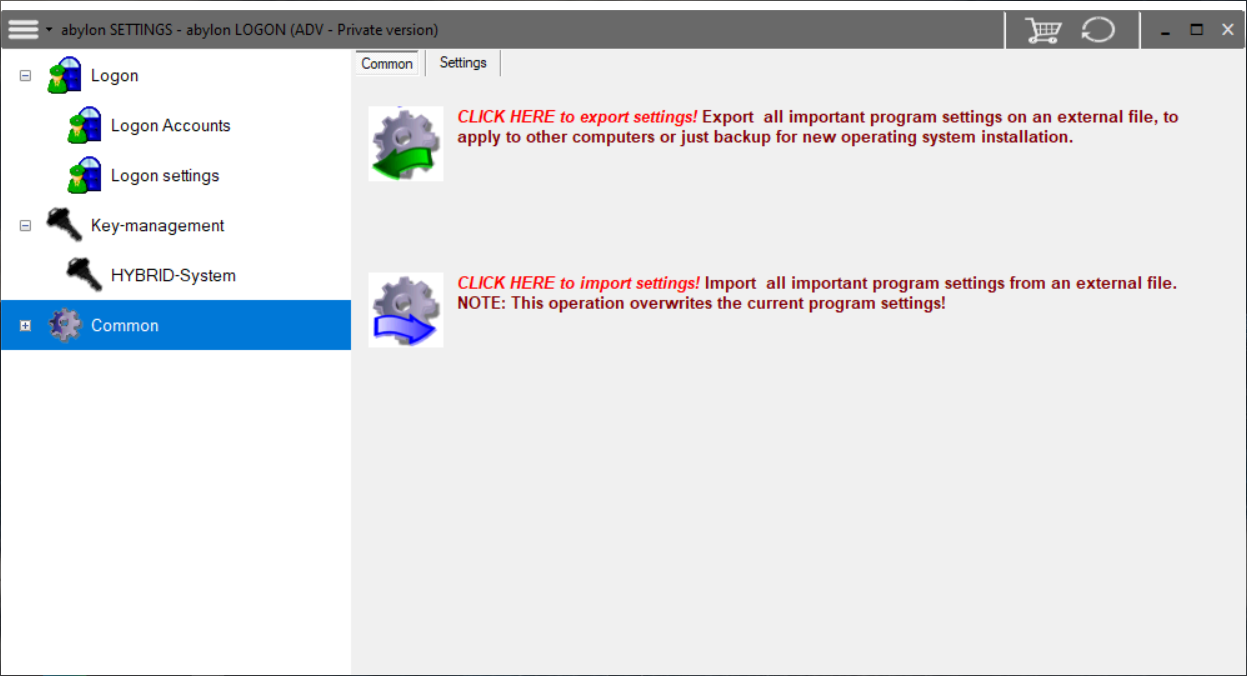Open the hamburger main menu
The image size is (1247, 676).
(23, 29)
